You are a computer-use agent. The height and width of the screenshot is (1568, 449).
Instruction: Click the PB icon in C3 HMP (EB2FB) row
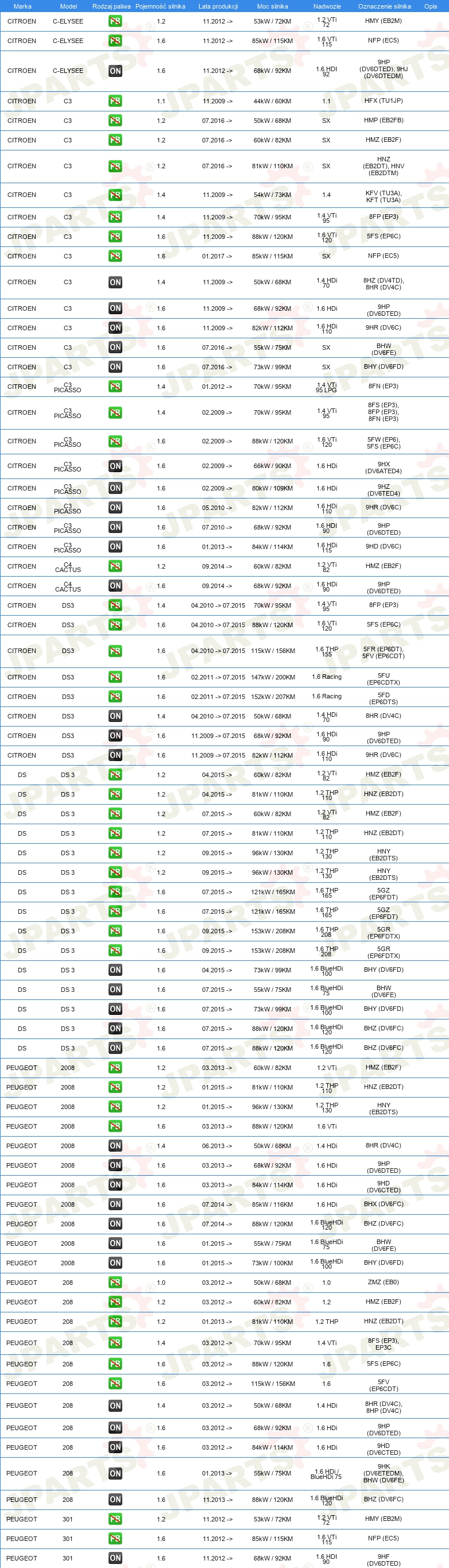pos(115,121)
